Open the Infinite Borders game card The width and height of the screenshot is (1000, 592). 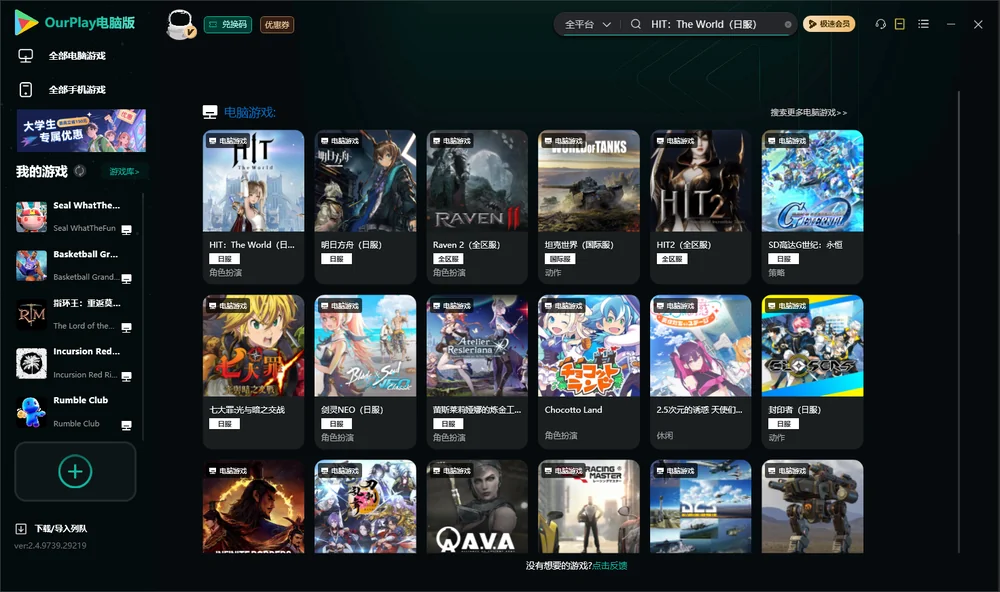[x=253, y=507]
